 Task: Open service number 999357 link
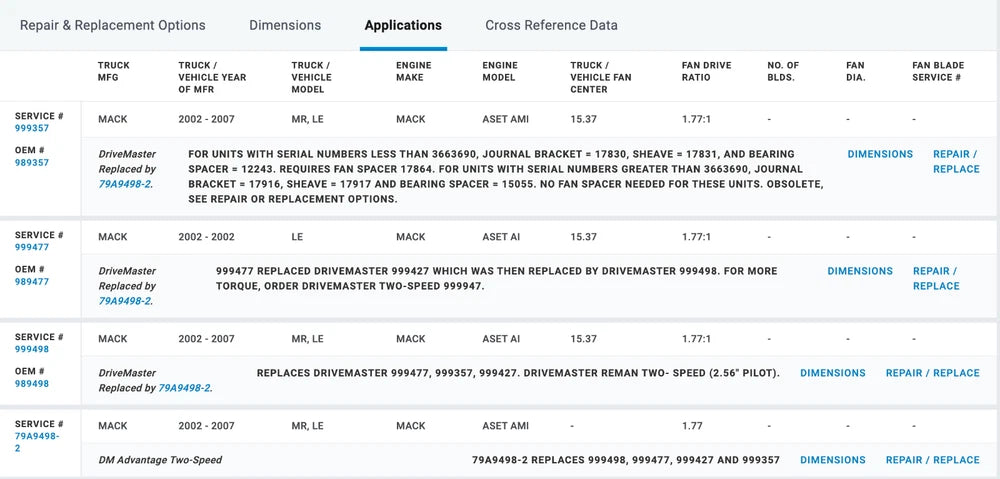(32, 129)
